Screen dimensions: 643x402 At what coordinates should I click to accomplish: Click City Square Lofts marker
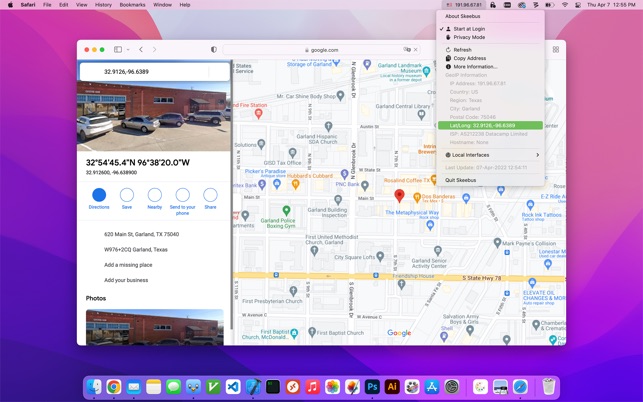coord(380,257)
